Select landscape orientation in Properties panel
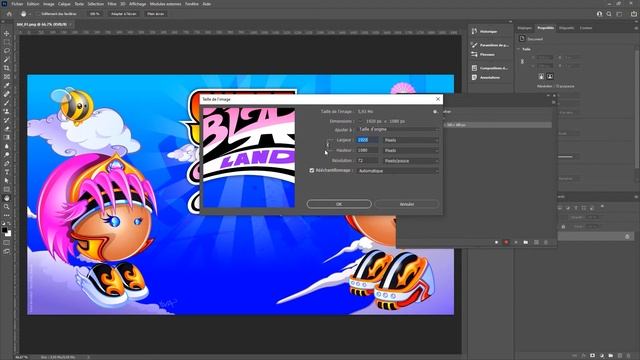640x360 pixels. coord(550,76)
